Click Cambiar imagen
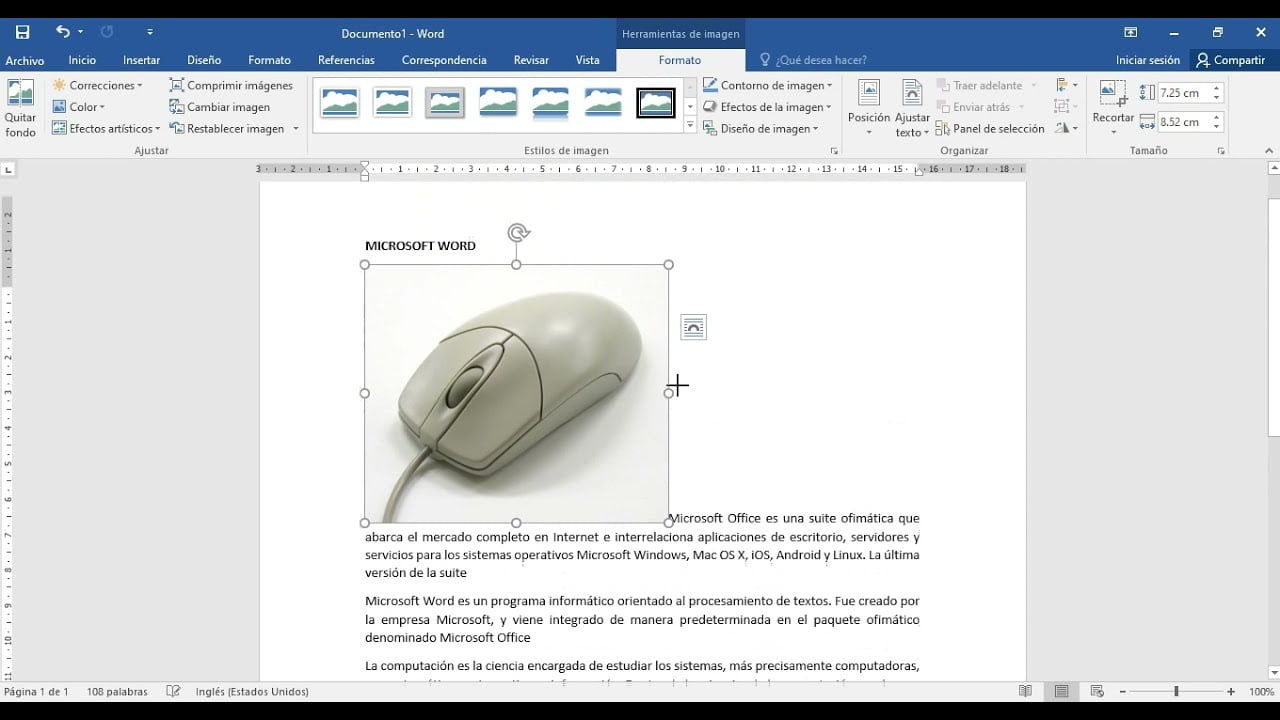 coord(220,107)
